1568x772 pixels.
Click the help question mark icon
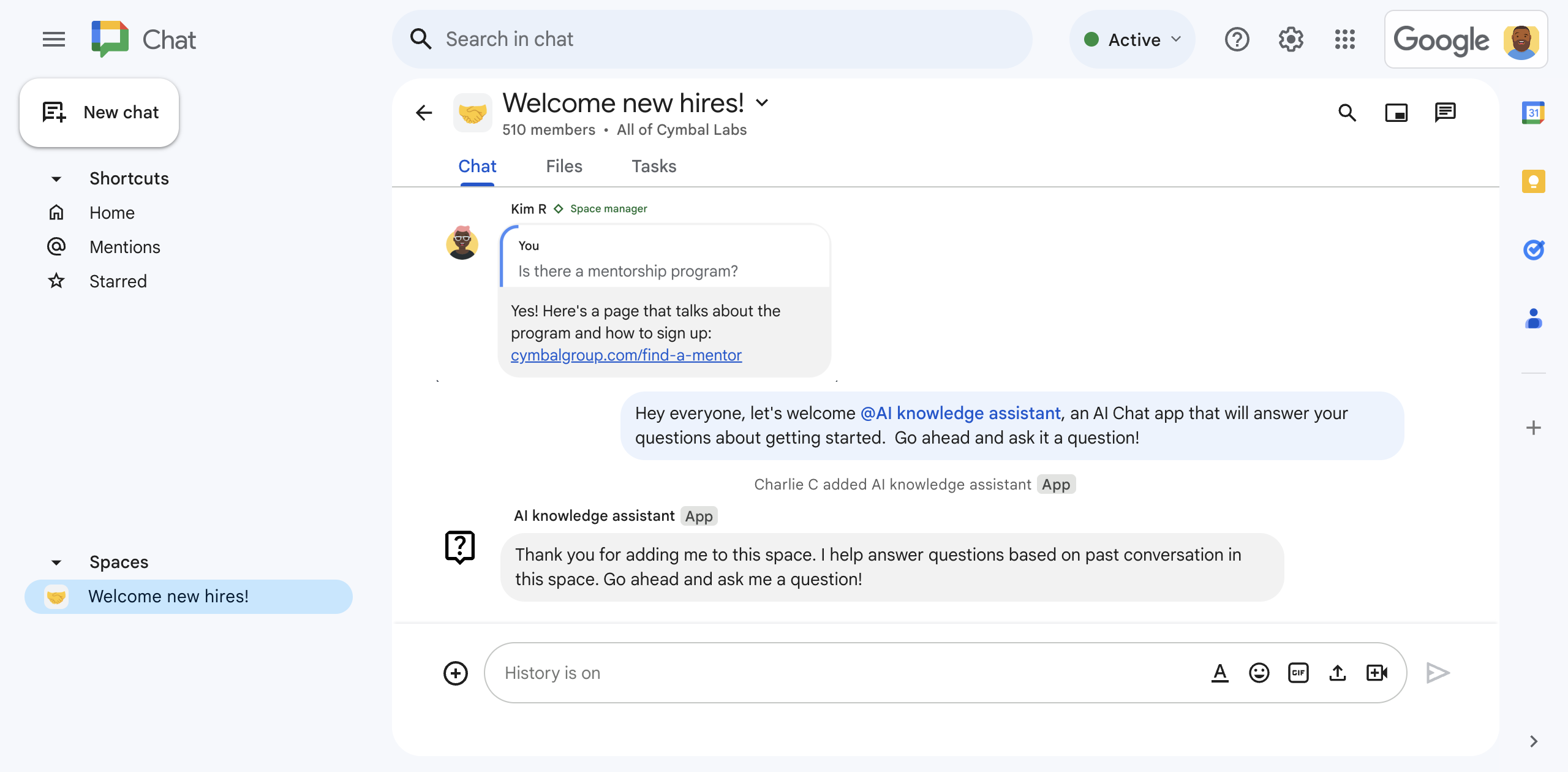coord(1237,40)
